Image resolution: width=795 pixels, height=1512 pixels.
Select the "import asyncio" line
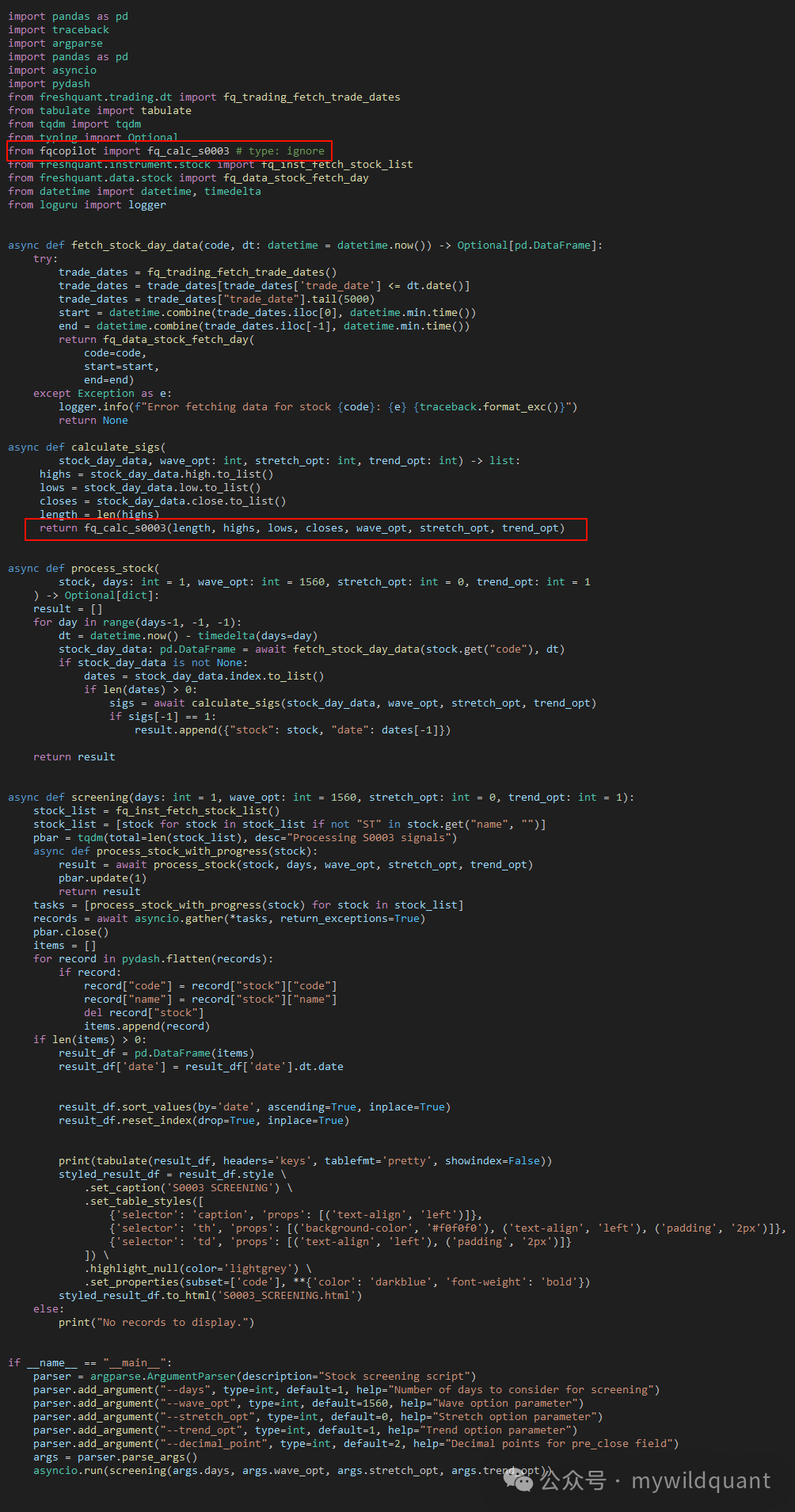(52, 70)
